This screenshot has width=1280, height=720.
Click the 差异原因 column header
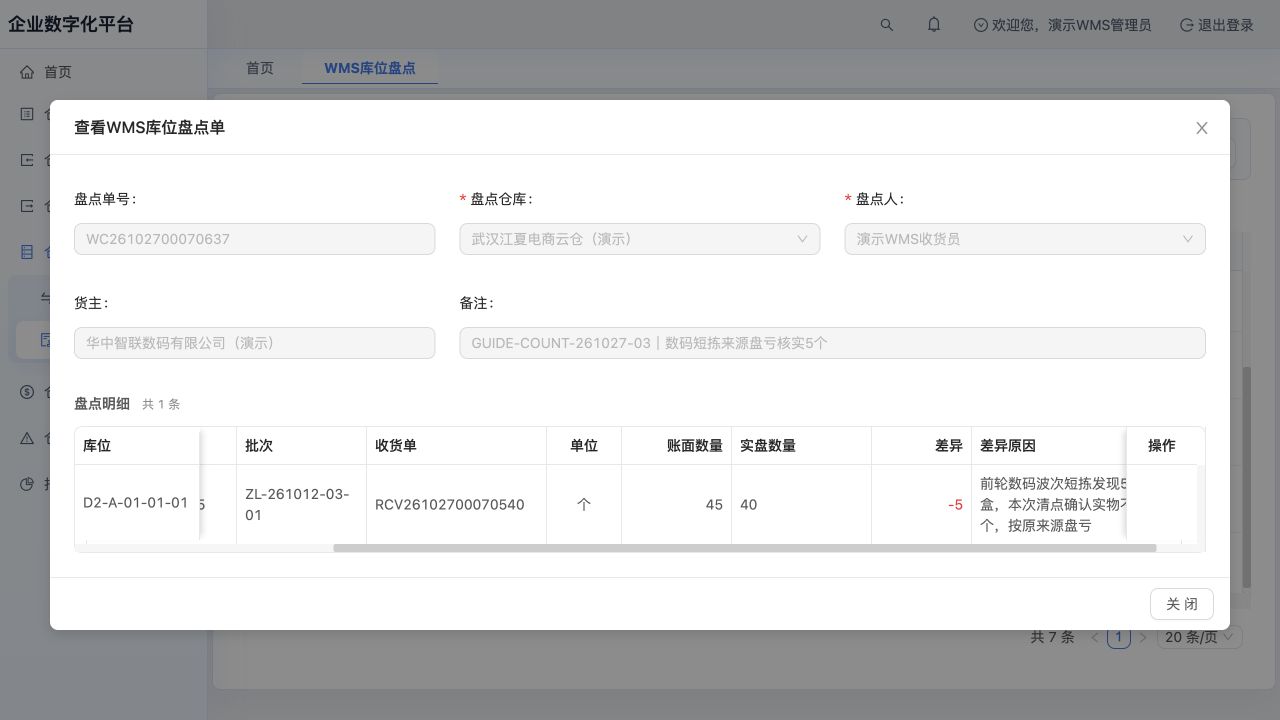coord(1048,446)
